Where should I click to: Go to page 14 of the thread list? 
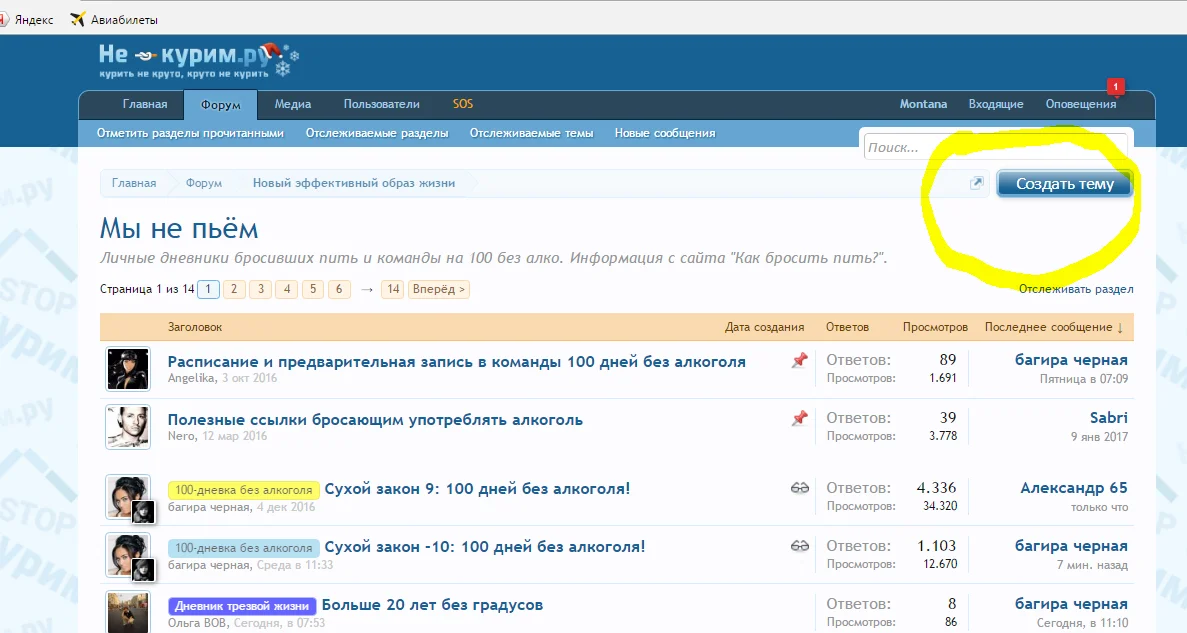click(x=393, y=289)
